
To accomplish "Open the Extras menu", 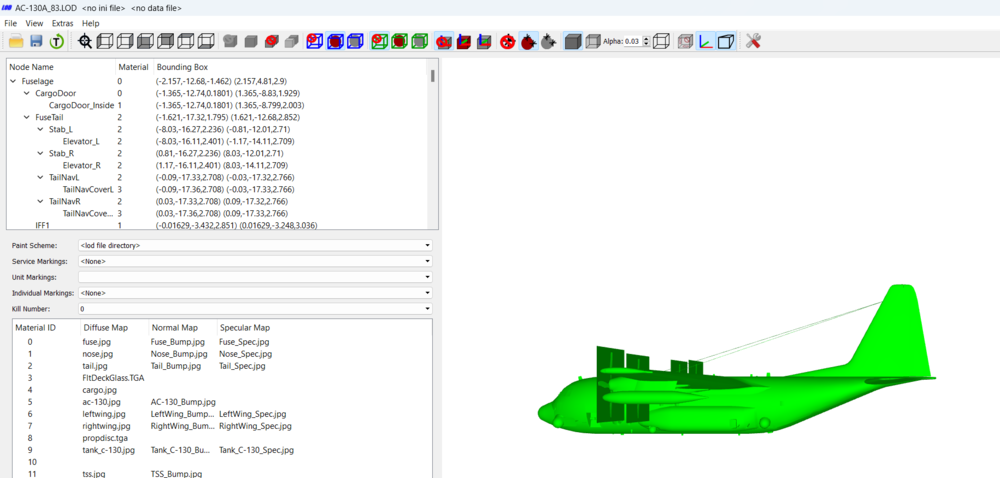I will [x=63, y=23].
